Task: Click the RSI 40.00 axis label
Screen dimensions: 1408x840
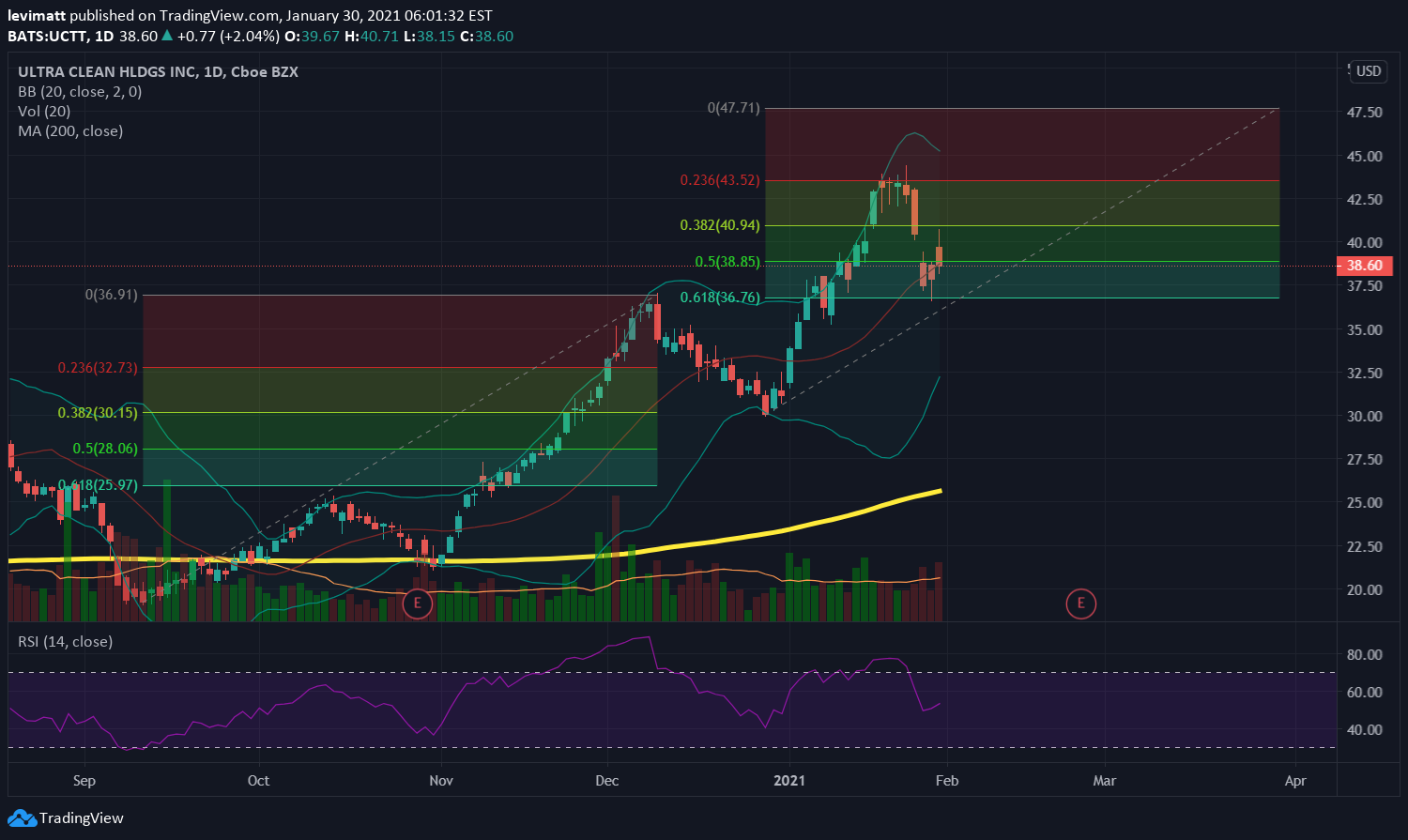Action: 1364,729
